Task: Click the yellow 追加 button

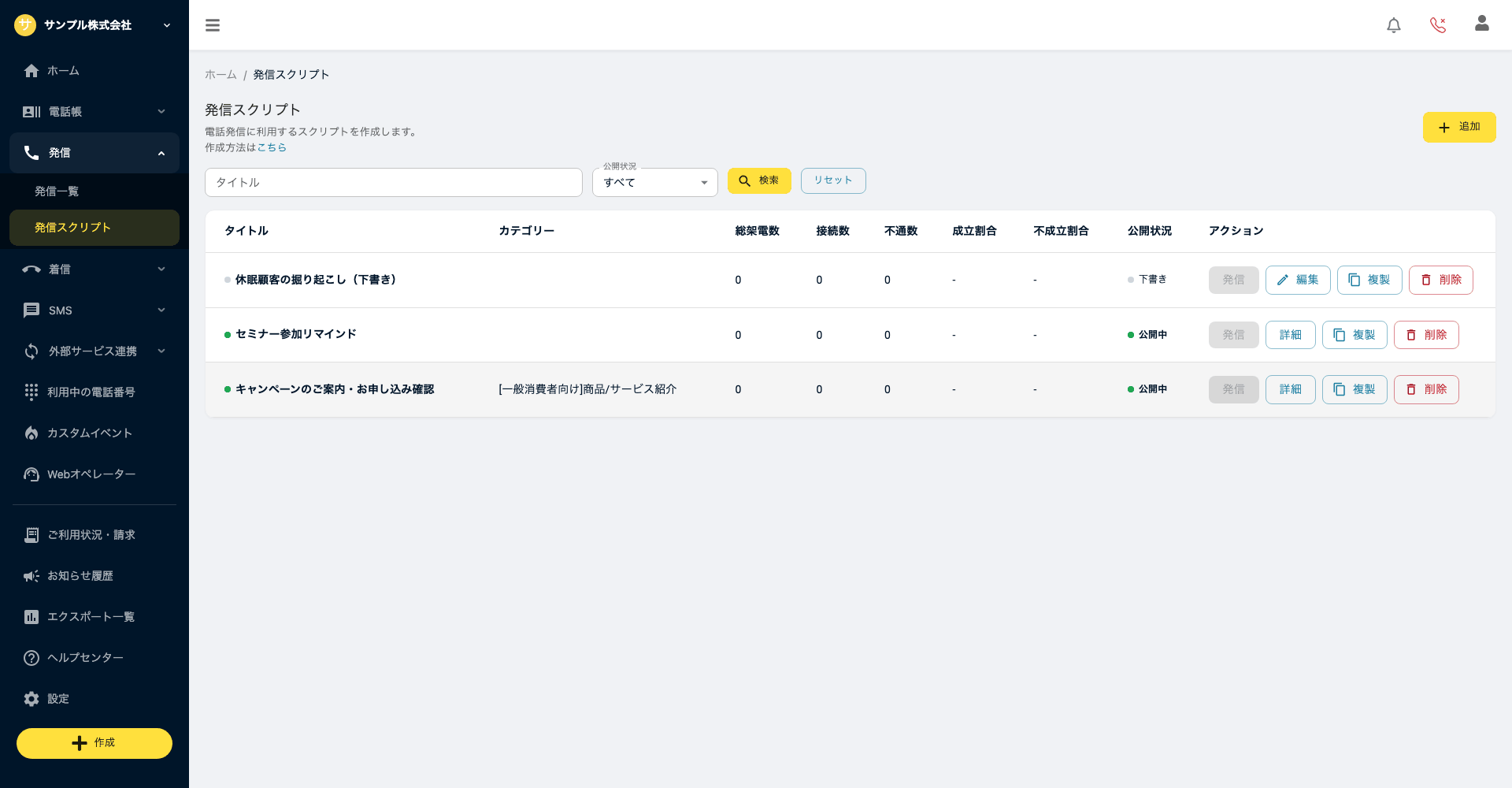Action: 1459,127
